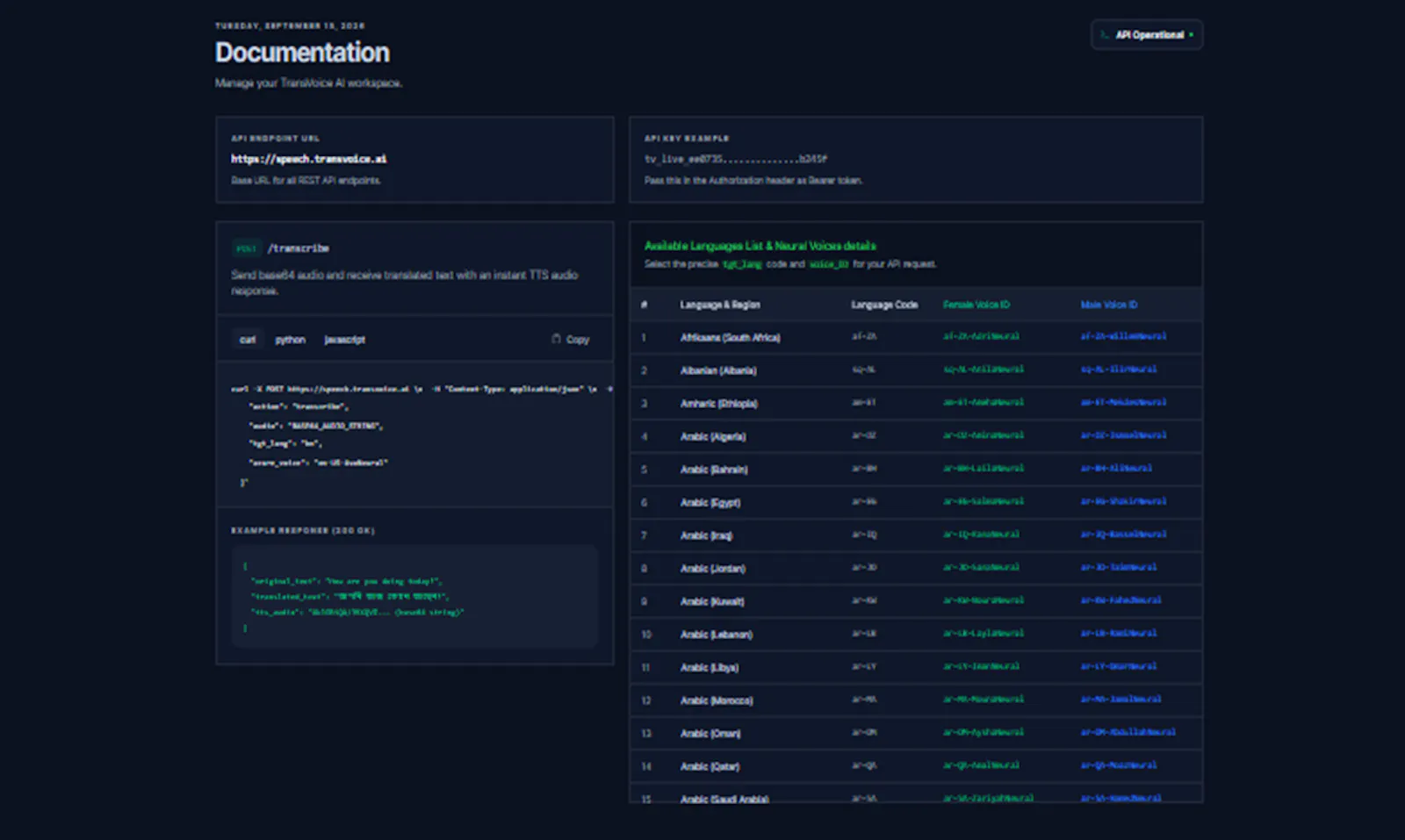This screenshot has height=840, width=1405.
Task: Click the API Operational status badge
Action: click(x=1147, y=35)
